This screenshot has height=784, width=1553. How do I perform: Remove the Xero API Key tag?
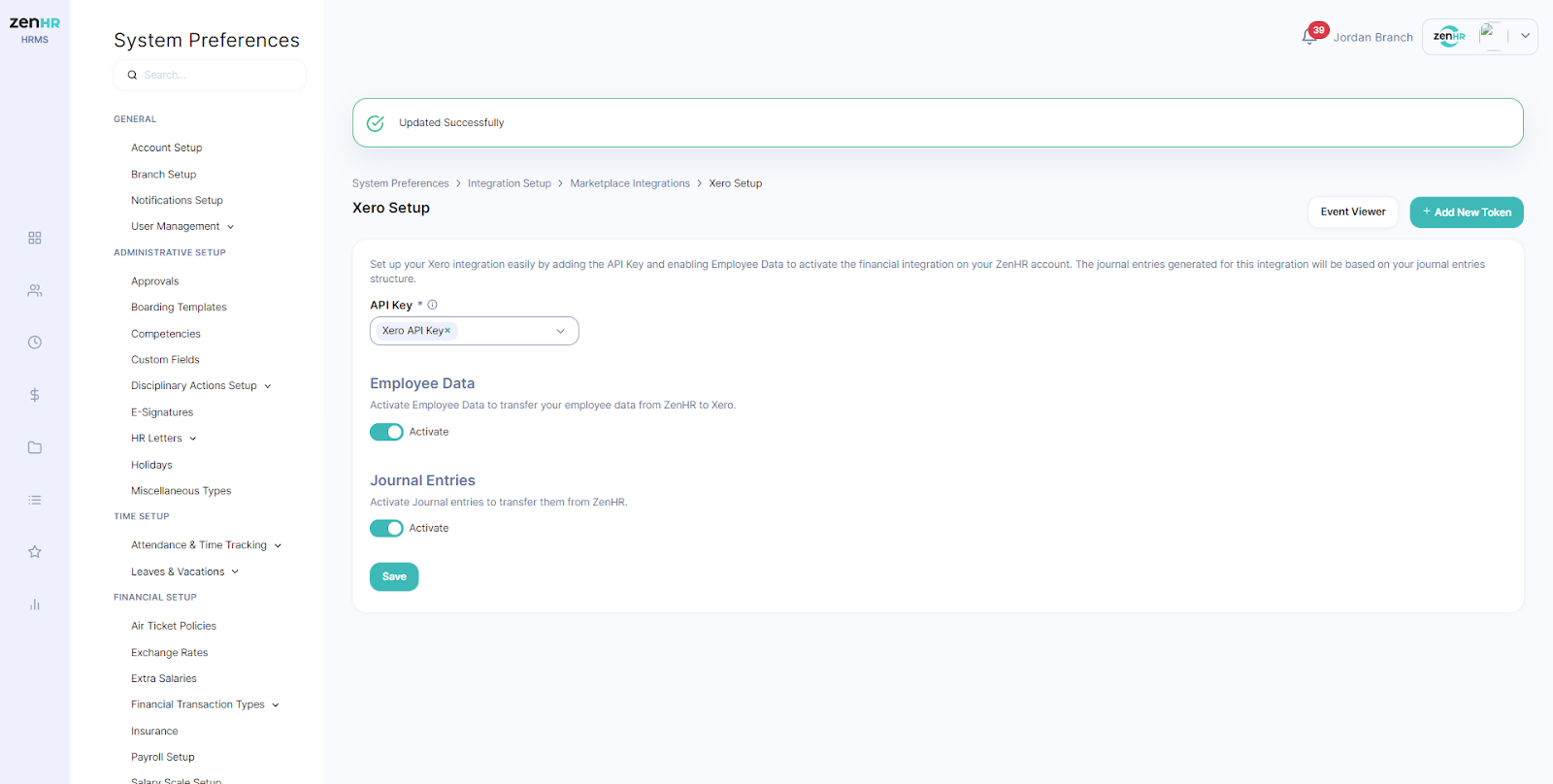(447, 331)
